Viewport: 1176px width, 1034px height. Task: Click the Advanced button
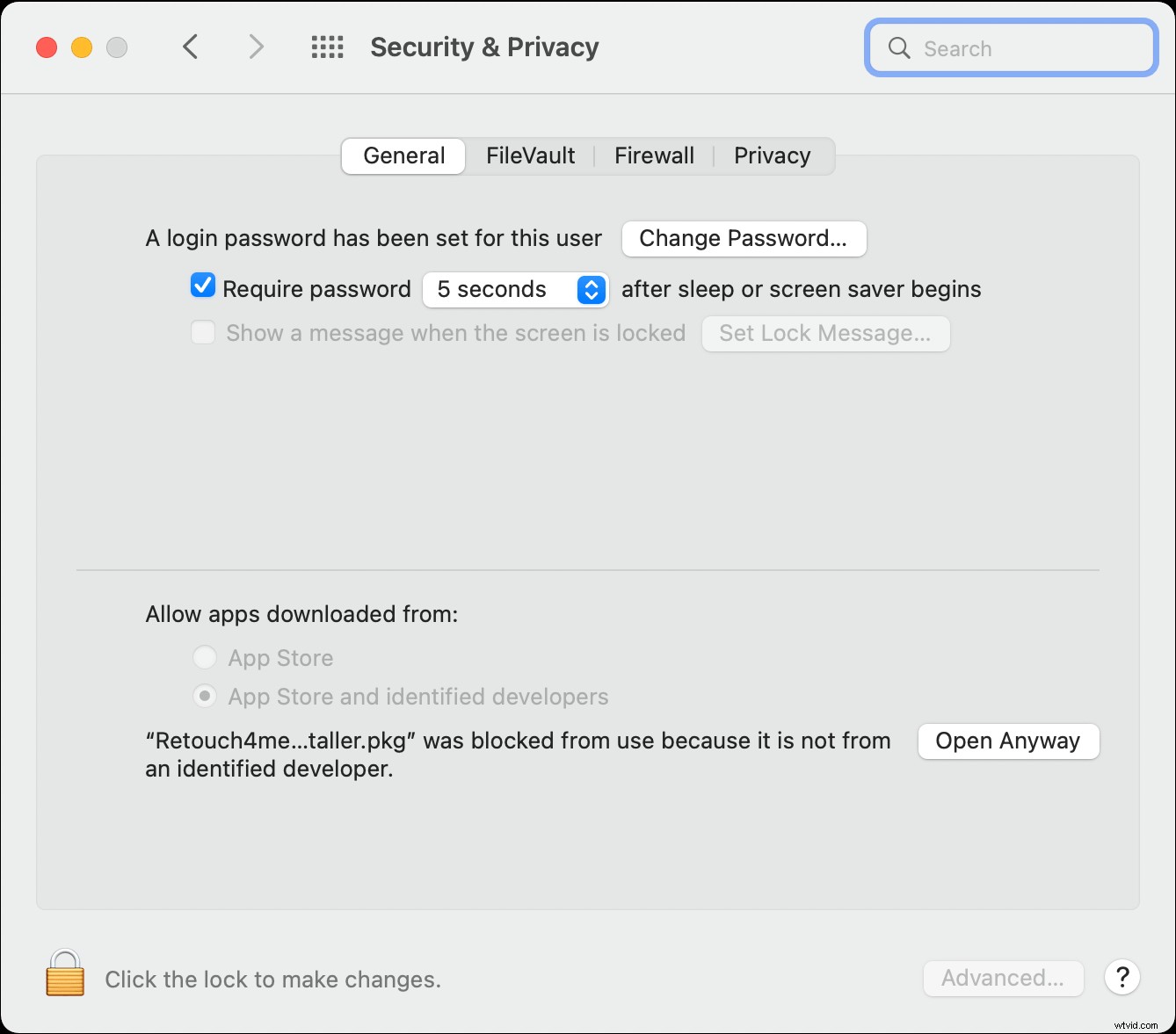[x=1003, y=978]
